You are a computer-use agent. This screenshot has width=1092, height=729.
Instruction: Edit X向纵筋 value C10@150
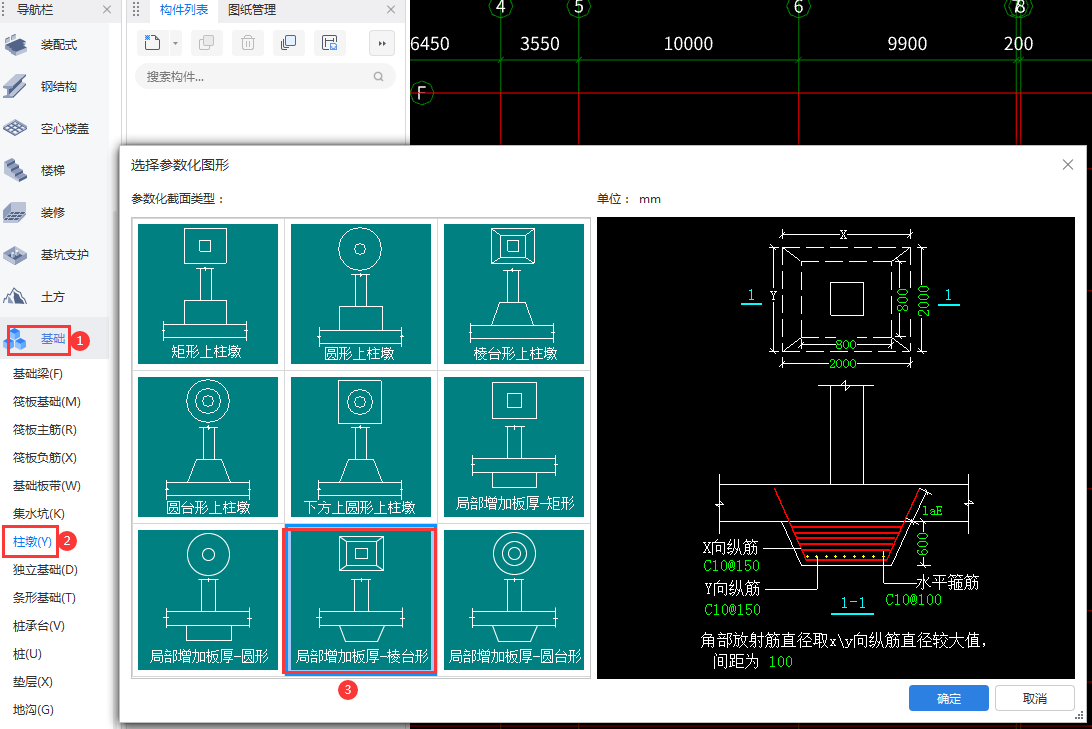point(731,566)
